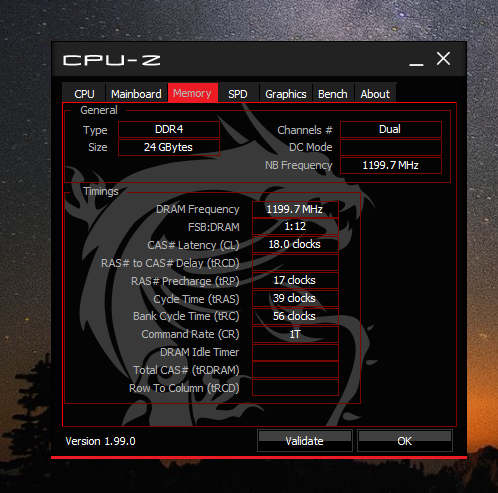Click the CPU-Z logo in title bar
The height and width of the screenshot is (493, 498).
(112, 60)
